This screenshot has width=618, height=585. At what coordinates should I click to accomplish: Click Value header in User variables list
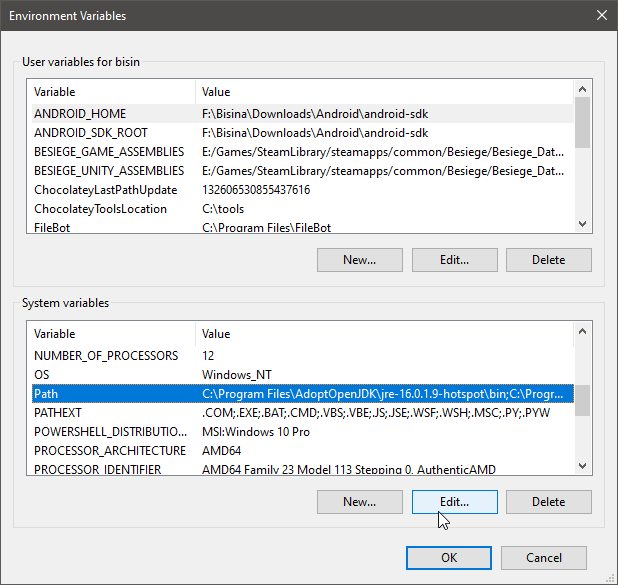384,92
